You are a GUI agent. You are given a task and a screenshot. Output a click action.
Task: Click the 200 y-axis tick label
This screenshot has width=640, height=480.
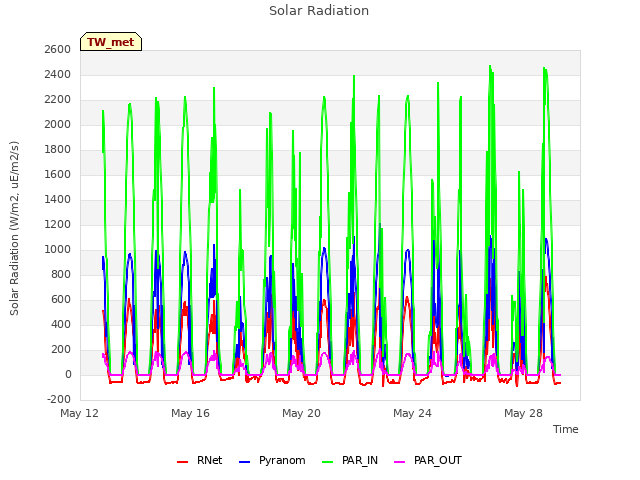coord(61,349)
